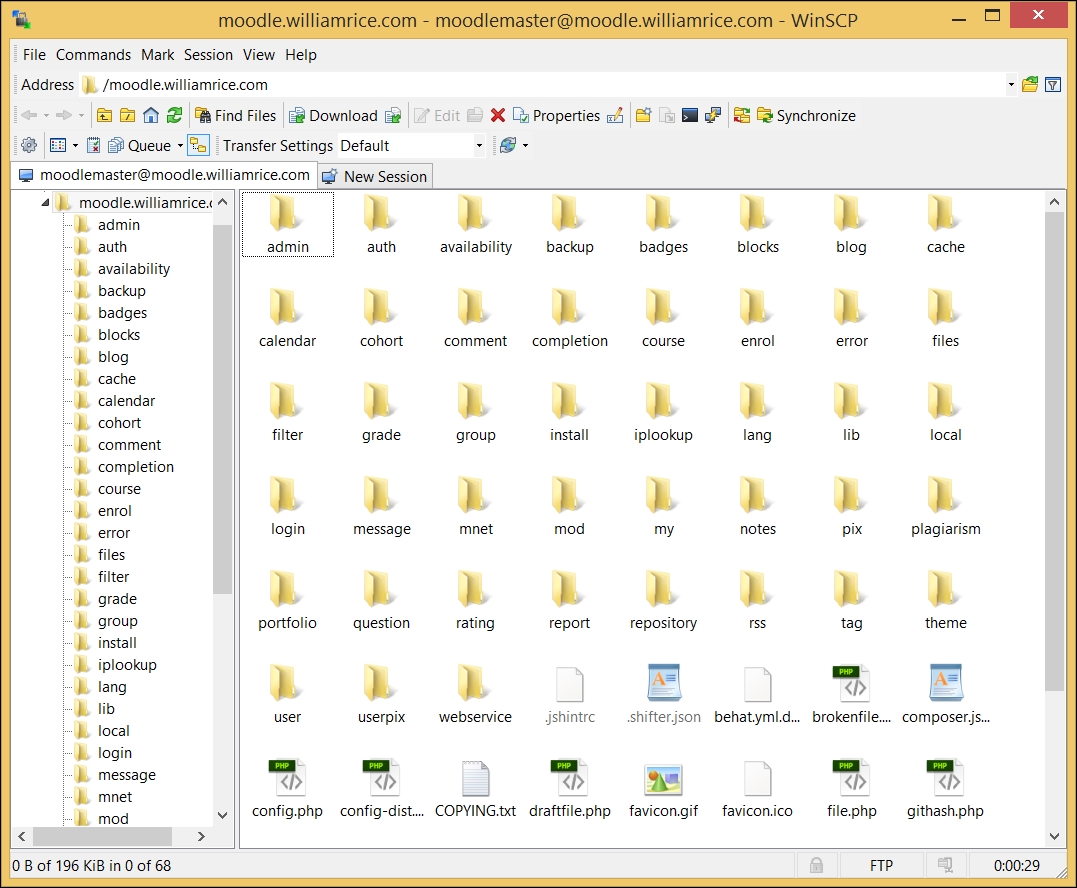The height and width of the screenshot is (888, 1077).
Task: Open session in PuTTY icon
Action: (x=713, y=115)
